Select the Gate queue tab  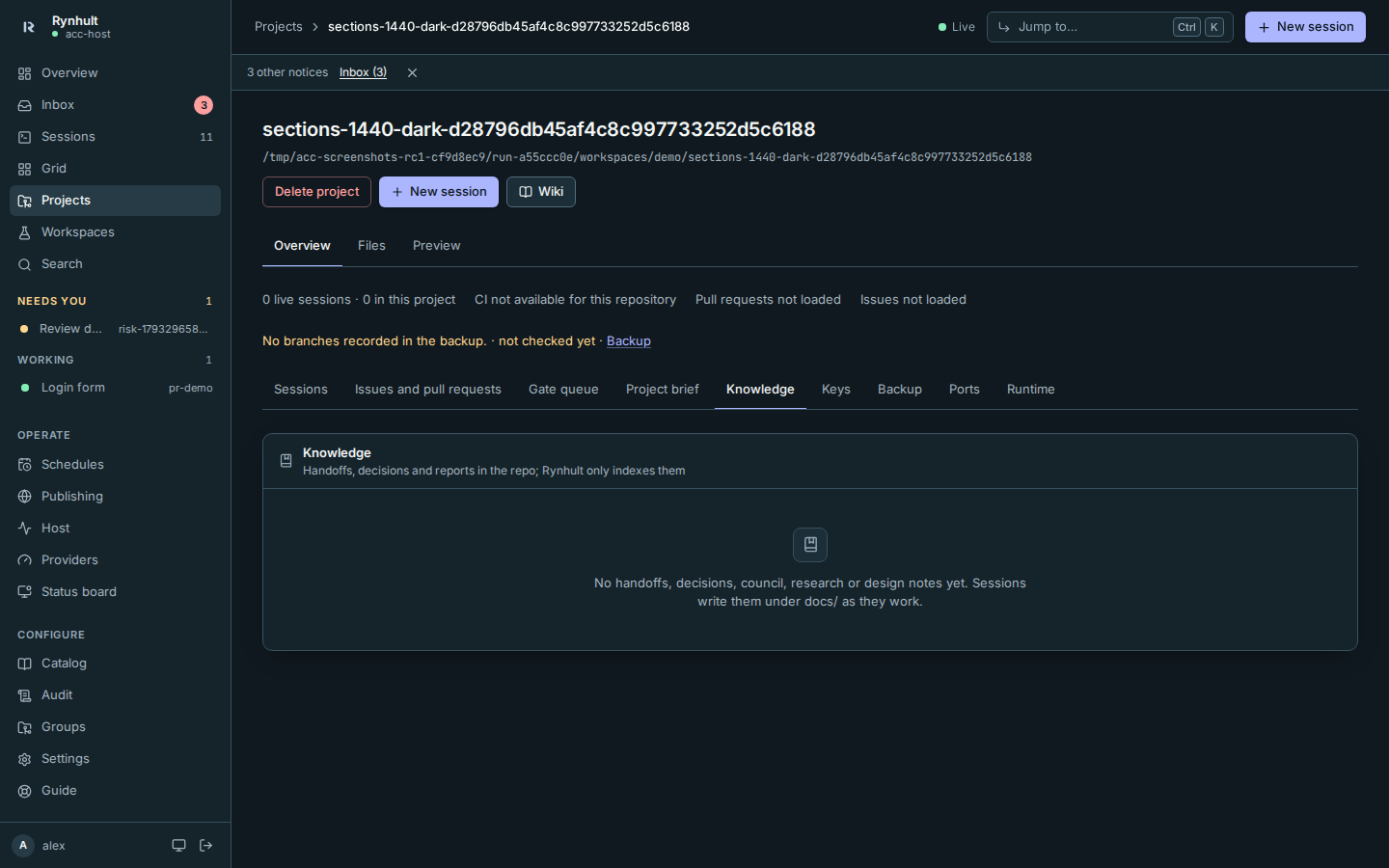[563, 390]
